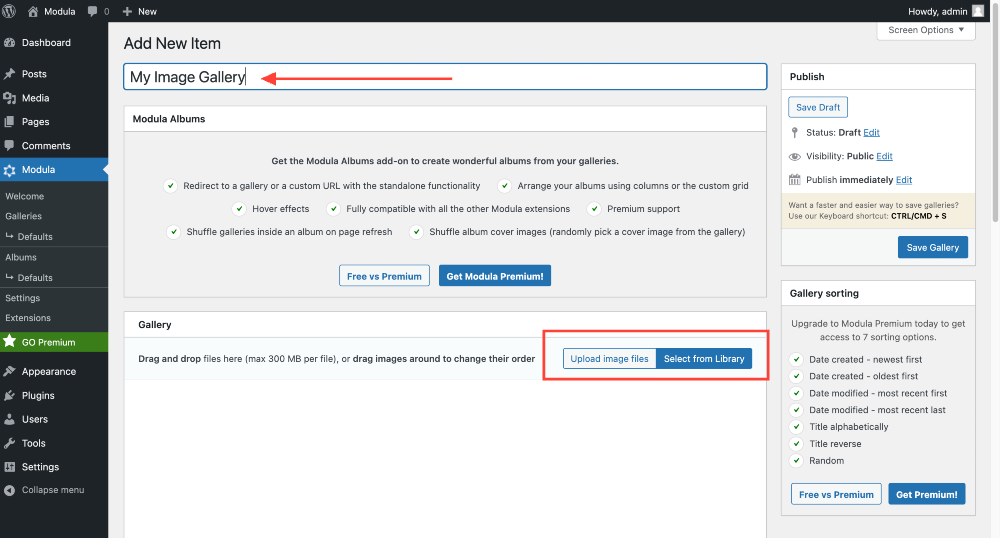This screenshot has height=538, width=1000.
Task: Click the Publish calendar icon
Action: click(795, 180)
